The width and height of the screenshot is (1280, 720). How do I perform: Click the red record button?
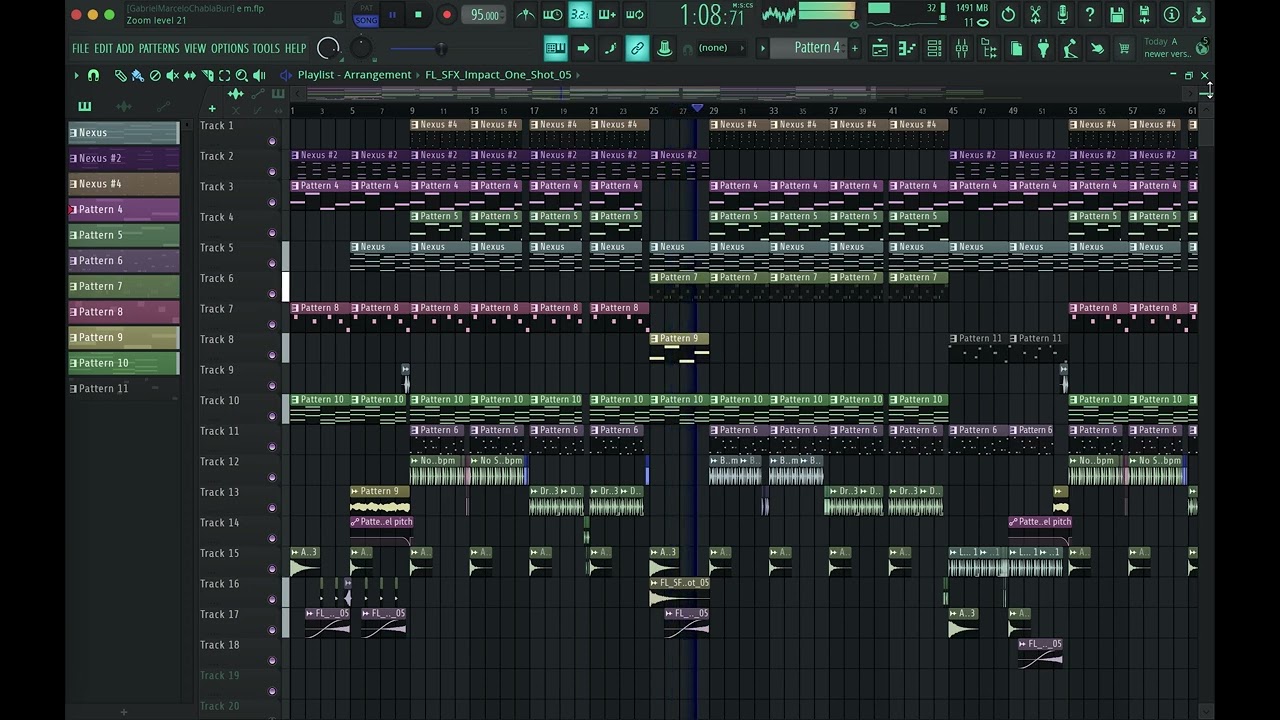pyautogui.click(x=447, y=15)
